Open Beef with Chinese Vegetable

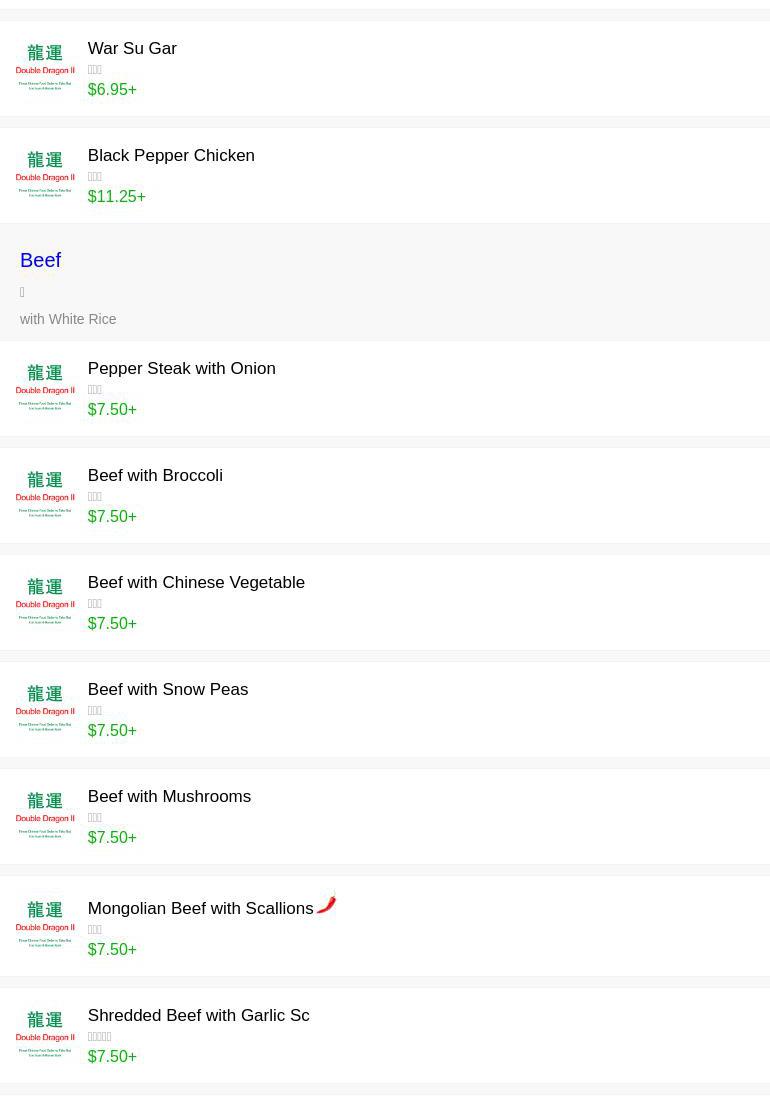pyautogui.click(x=196, y=583)
